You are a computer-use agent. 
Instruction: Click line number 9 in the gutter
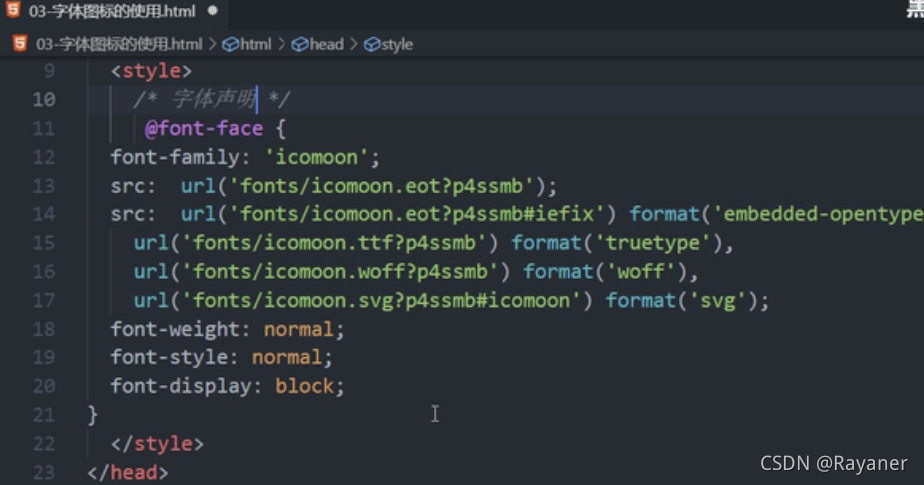[50, 71]
